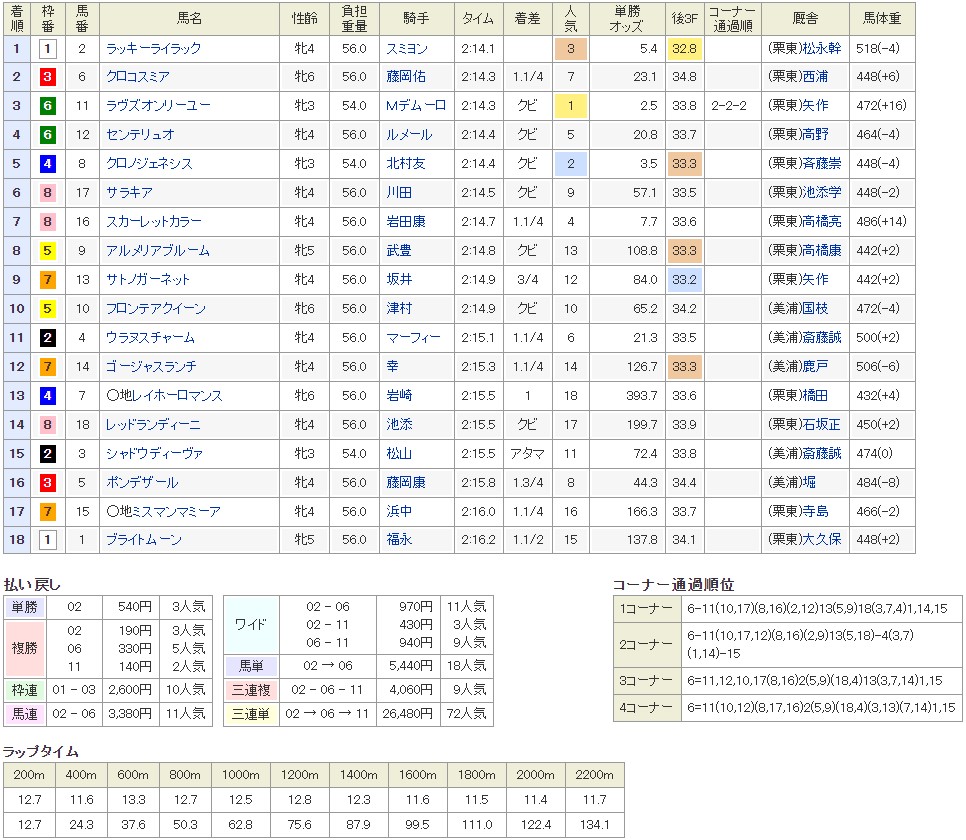Open horse link ミスマンマミーア
966x840 pixels.
(x=178, y=512)
